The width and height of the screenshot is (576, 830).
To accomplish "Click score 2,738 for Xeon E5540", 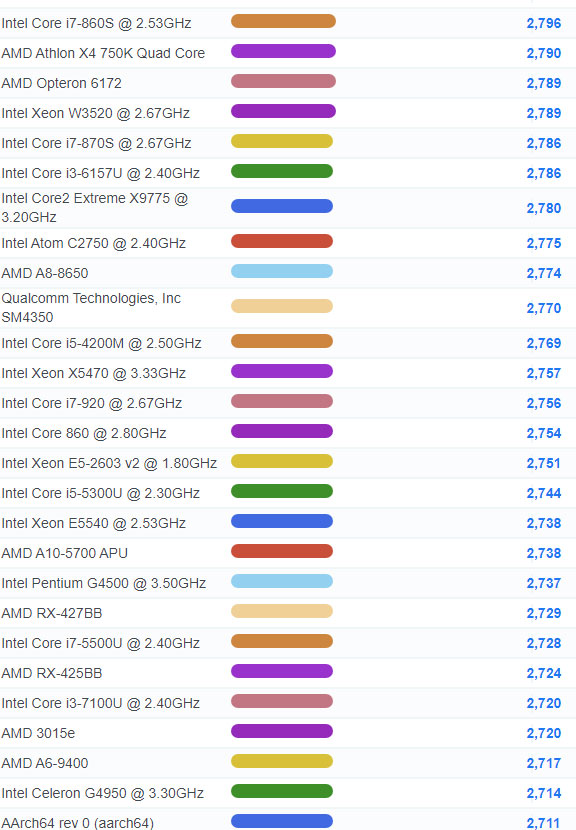I will (544, 524).
